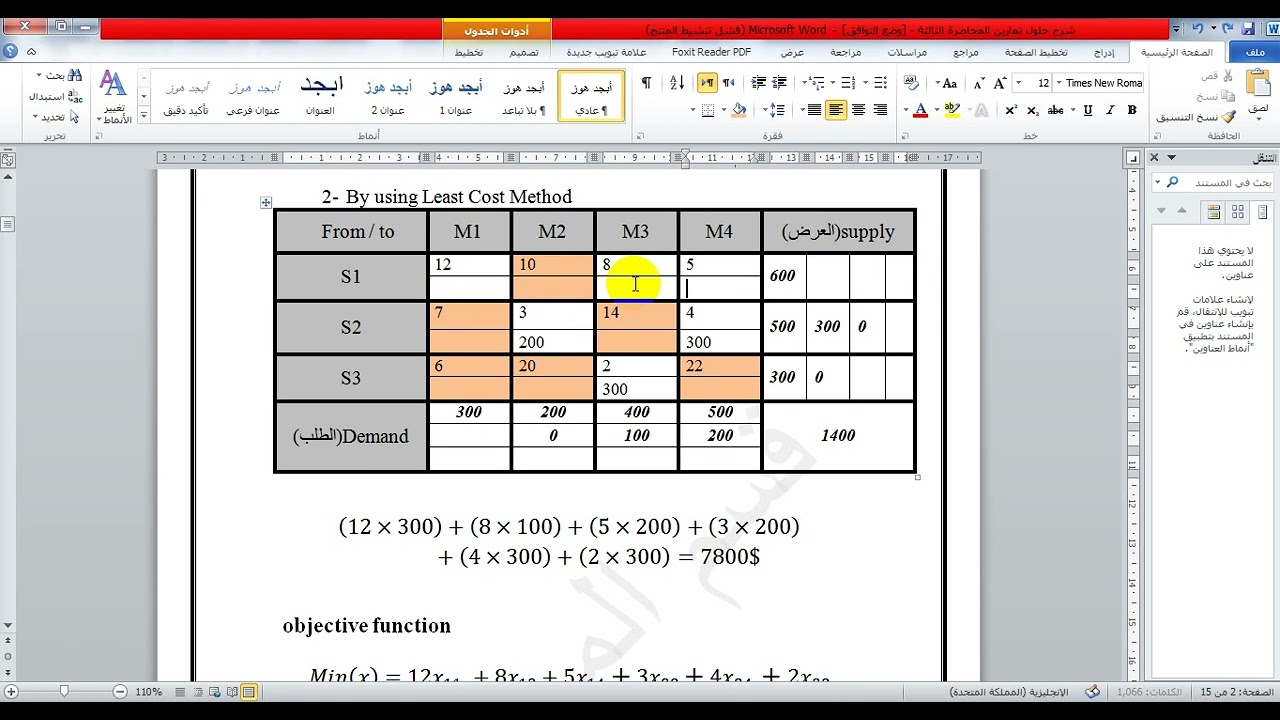Image resolution: width=1280 pixels, height=720 pixels.
Task: Toggle show paragraph marks pilcrow
Action: tap(646, 83)
